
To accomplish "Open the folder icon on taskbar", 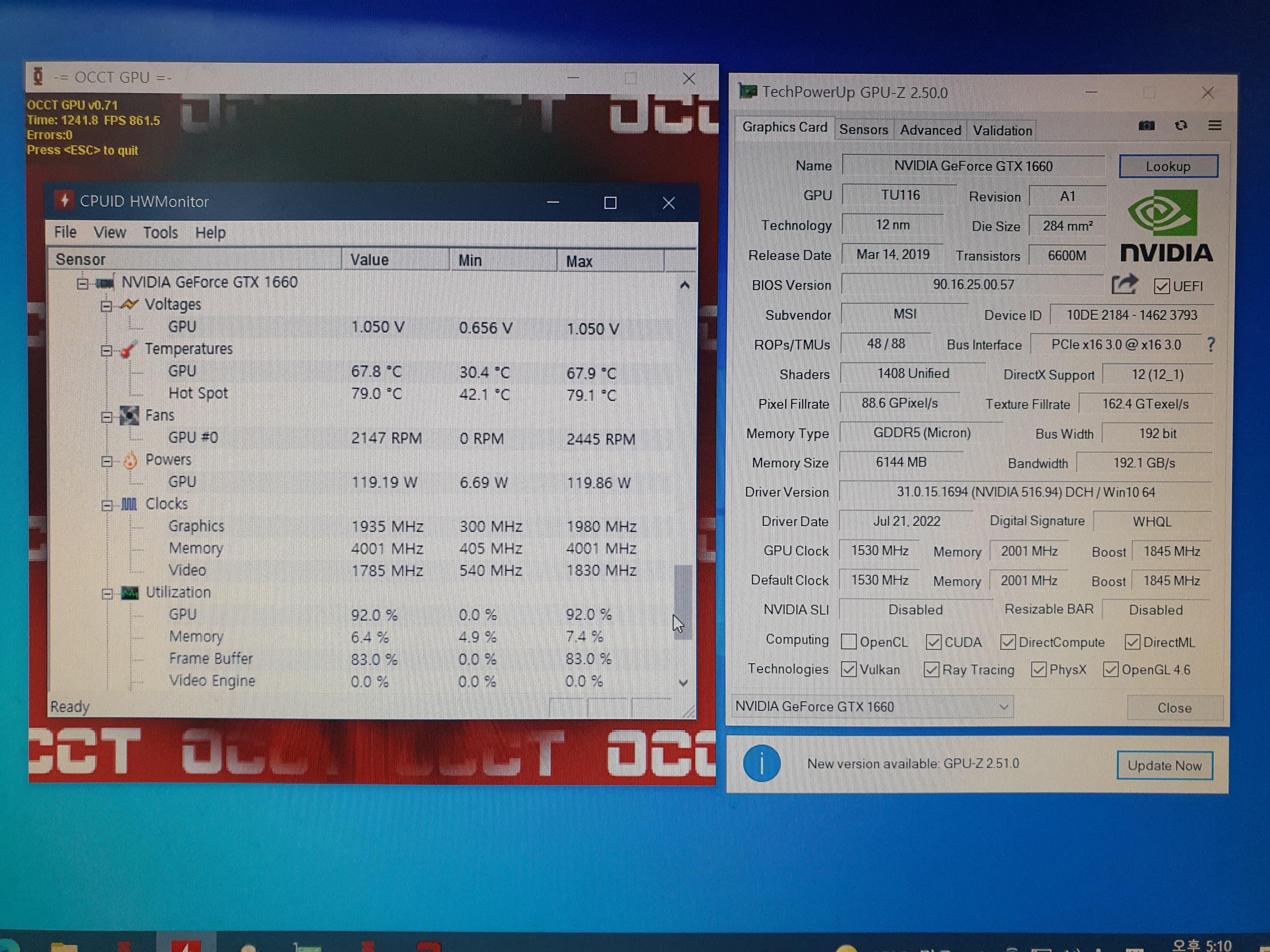I will (x=64, y=946).
